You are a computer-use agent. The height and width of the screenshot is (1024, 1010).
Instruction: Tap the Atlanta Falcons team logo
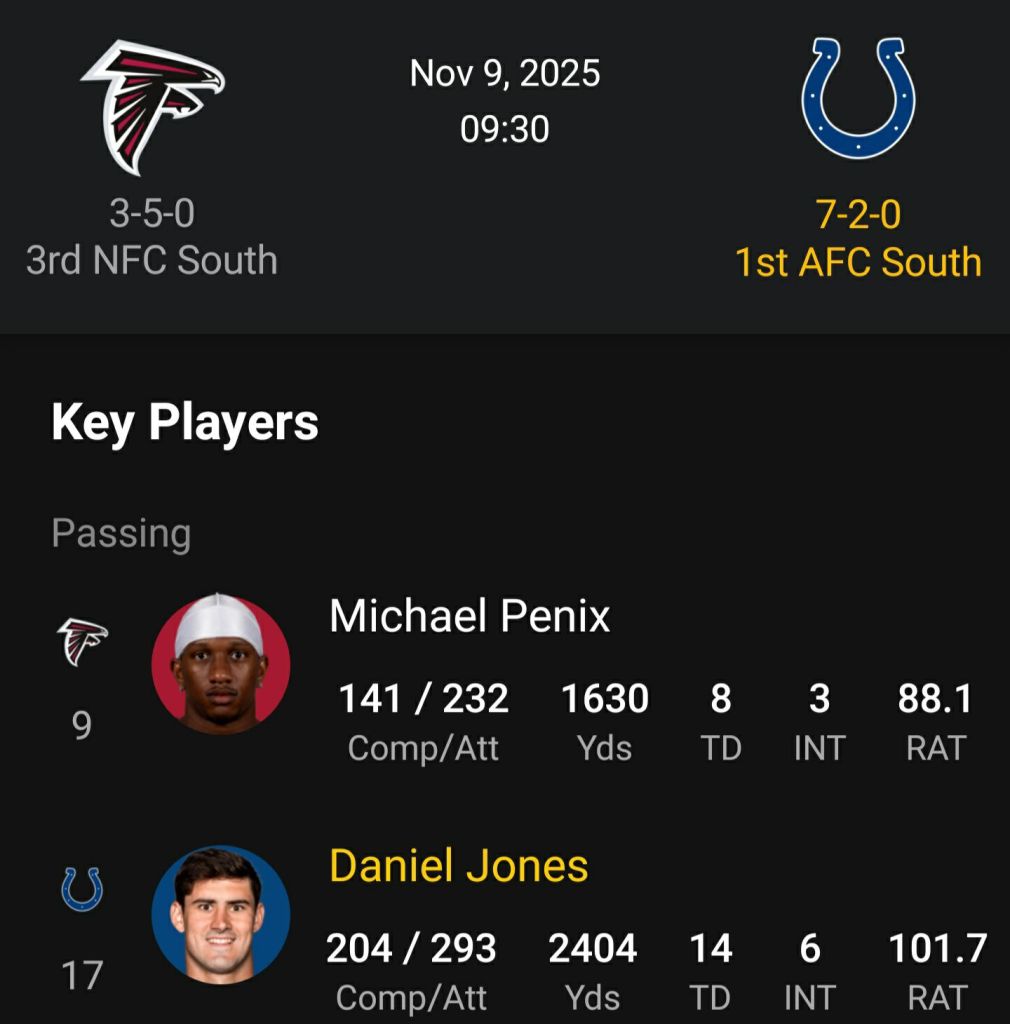[152, 107]
